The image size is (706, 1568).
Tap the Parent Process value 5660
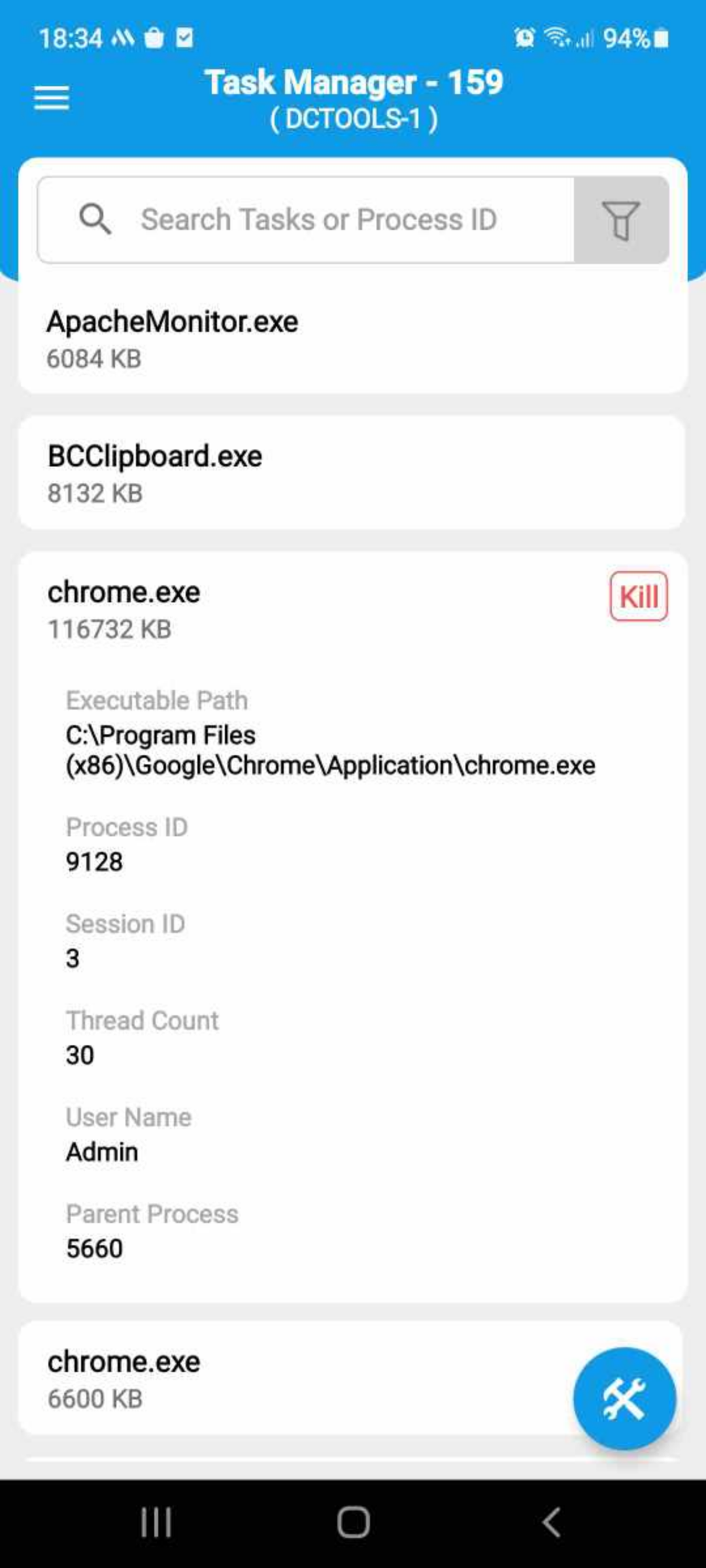94,1249
